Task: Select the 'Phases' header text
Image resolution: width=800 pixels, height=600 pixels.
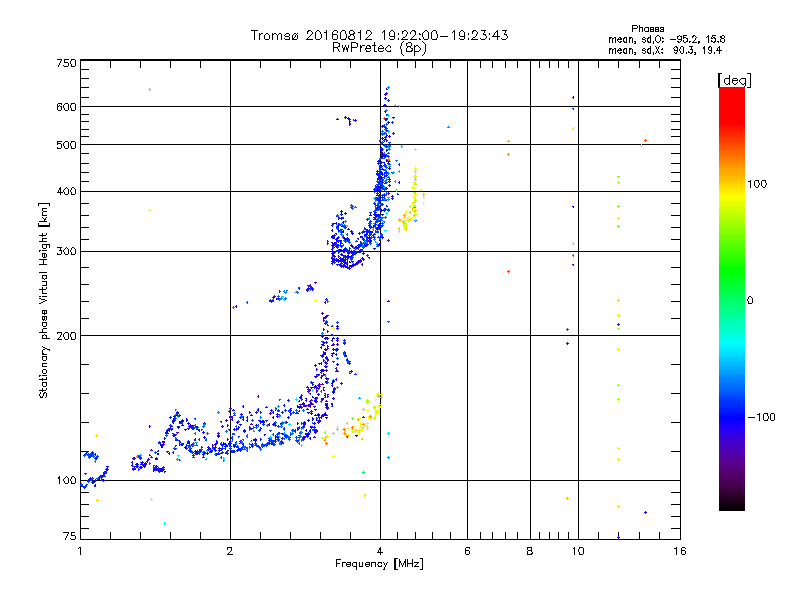Action: 647,29
